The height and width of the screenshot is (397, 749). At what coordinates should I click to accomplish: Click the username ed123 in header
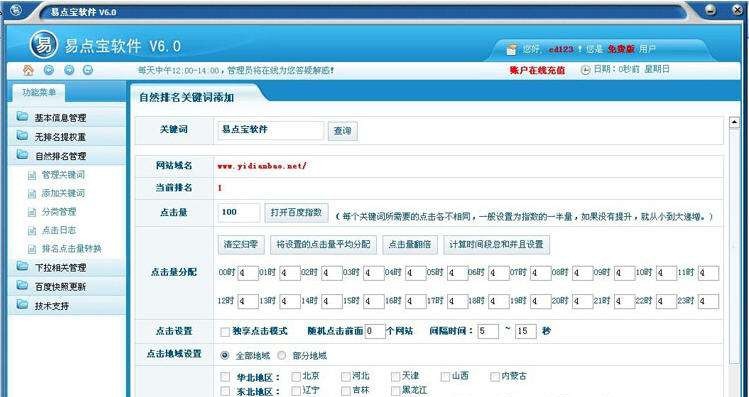[562, 49]
